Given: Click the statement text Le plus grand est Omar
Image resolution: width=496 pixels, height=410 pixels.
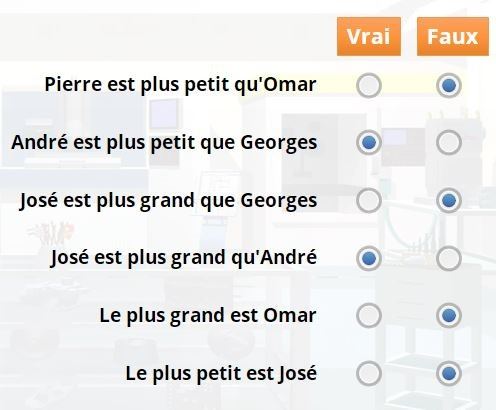Looking at the screenshot, I should click(x=208, y=316).
